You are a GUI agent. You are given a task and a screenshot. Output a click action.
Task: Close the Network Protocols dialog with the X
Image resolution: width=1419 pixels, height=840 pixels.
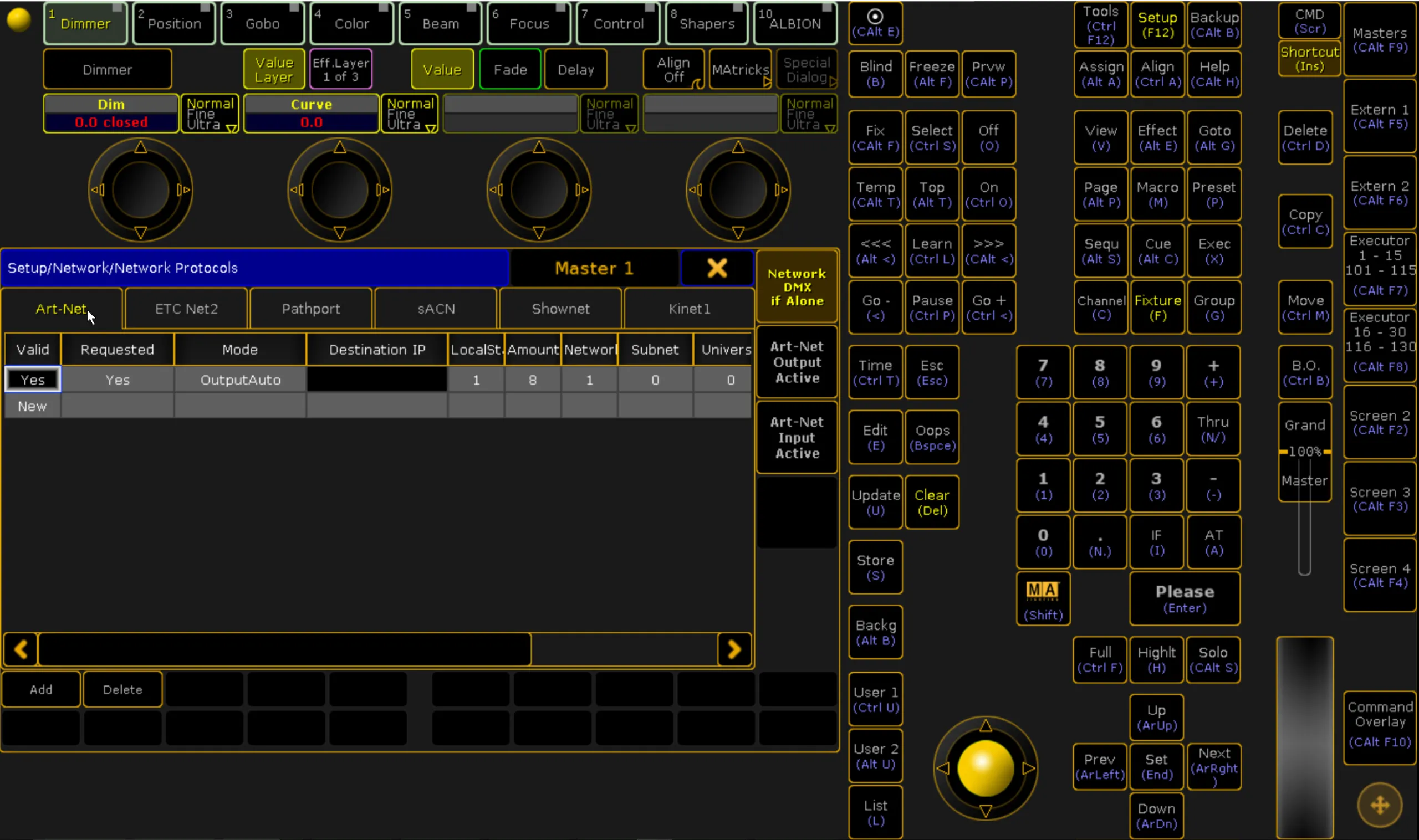point(717,268)
